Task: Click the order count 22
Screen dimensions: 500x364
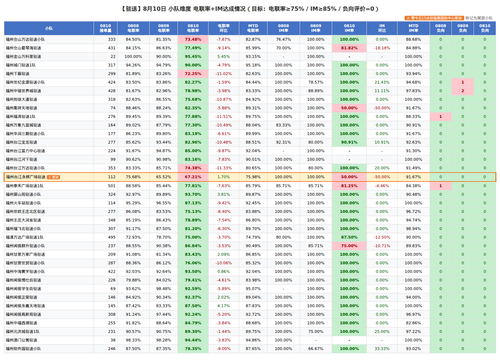Action: click(113, 57)
